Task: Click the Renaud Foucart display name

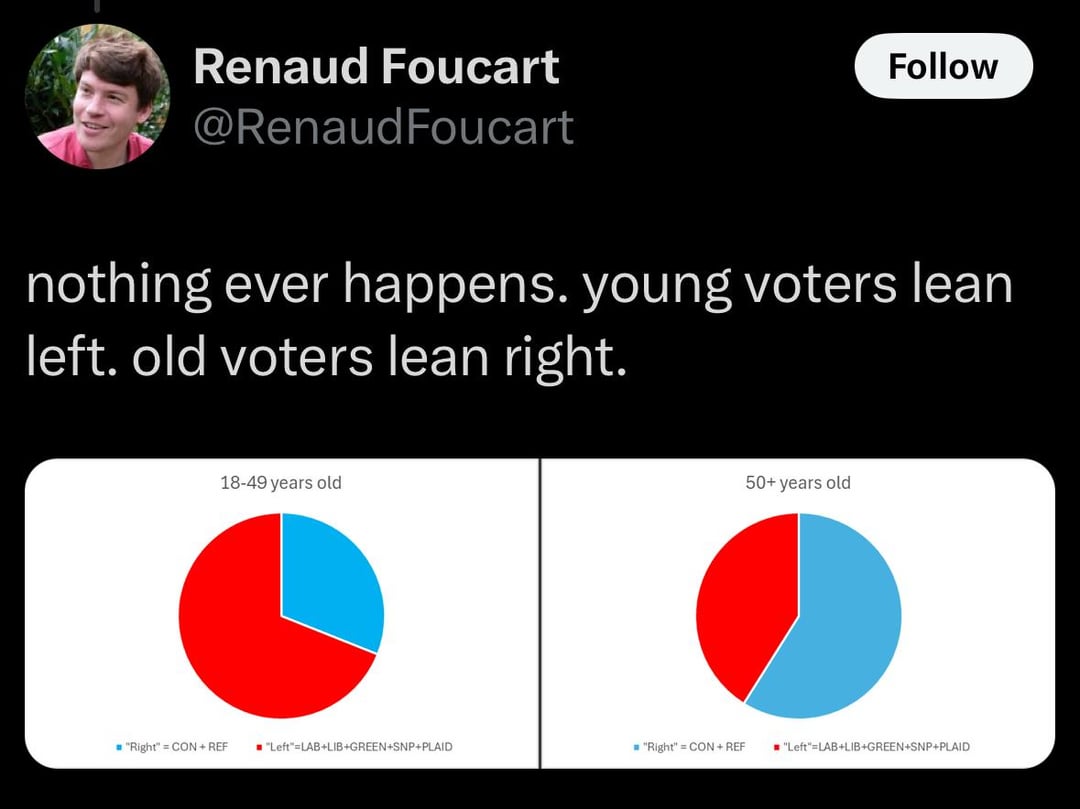Action: 376,67
